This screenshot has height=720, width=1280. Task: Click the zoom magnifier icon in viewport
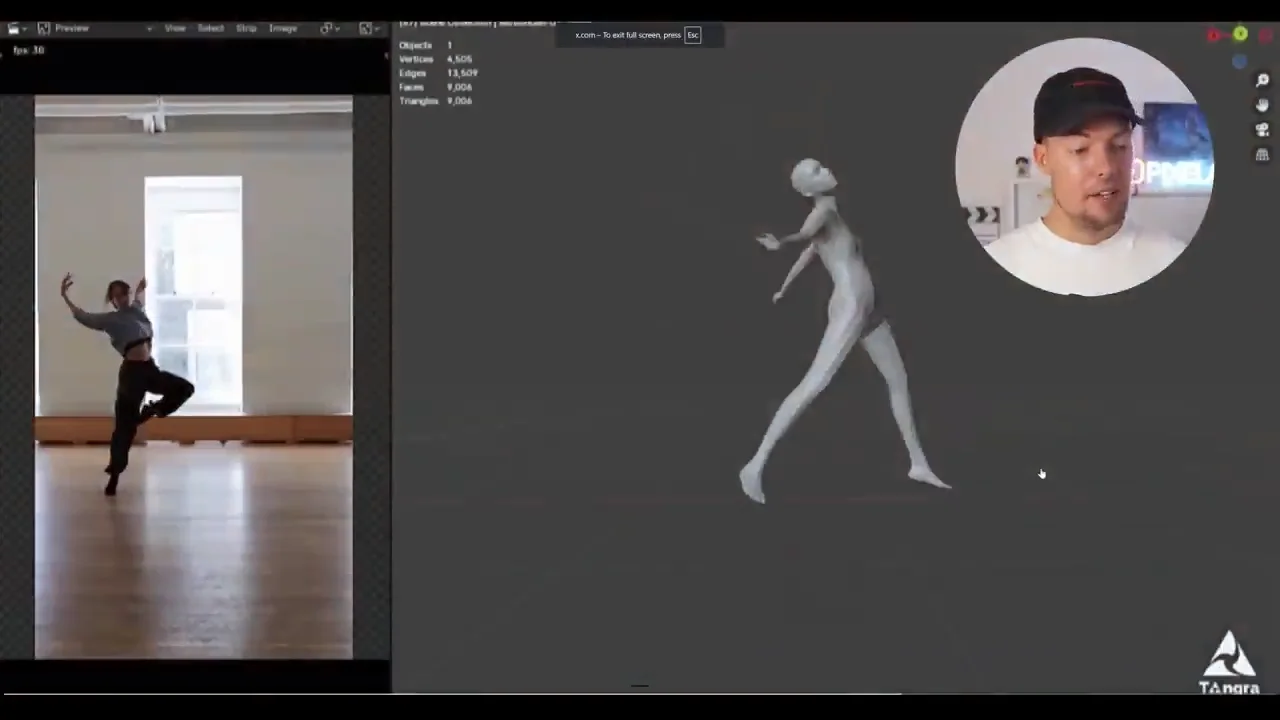(1262, 80)
